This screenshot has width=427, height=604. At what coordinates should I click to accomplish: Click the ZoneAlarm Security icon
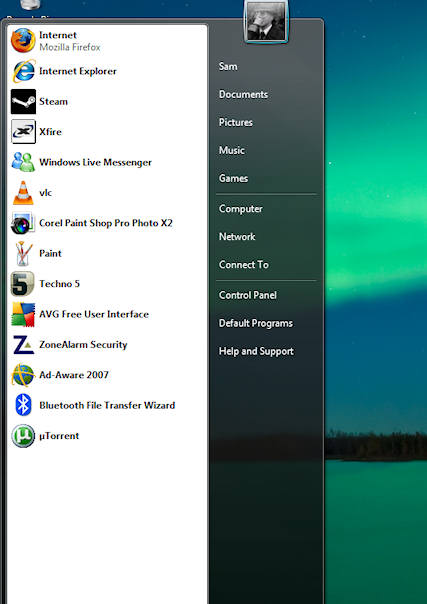[23, 345]
